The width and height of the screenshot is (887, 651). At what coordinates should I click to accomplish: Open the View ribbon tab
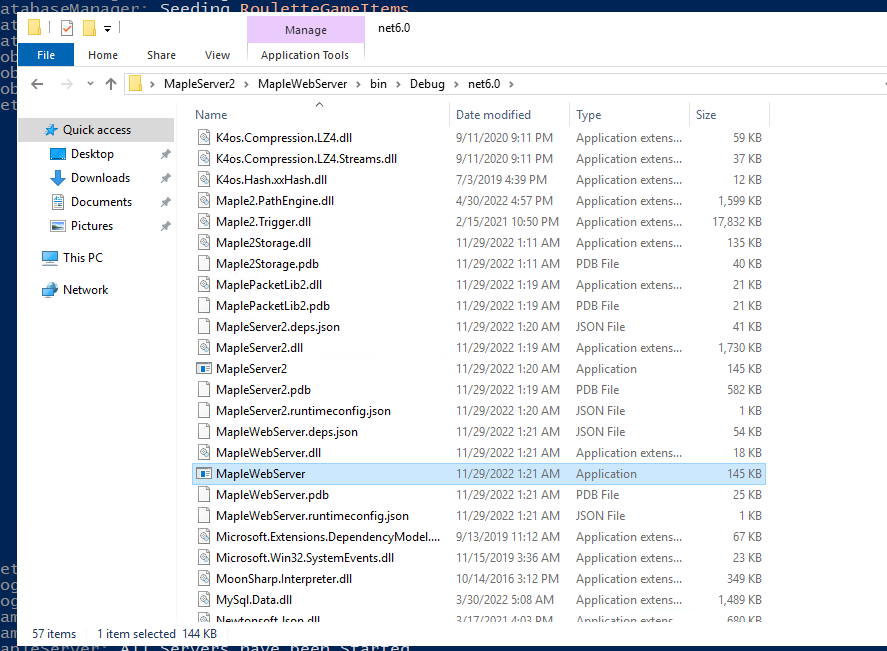(217, 55)
